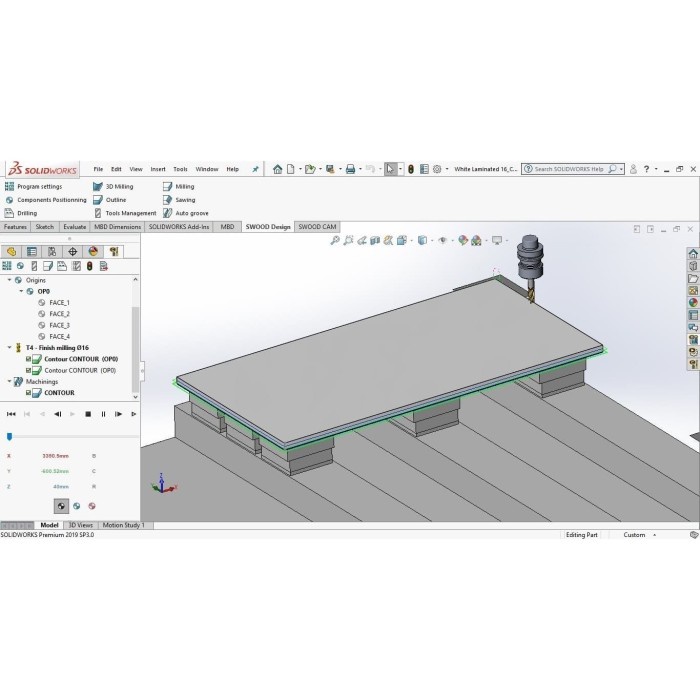Collapse the Origins tree node

tap(10, 281)
